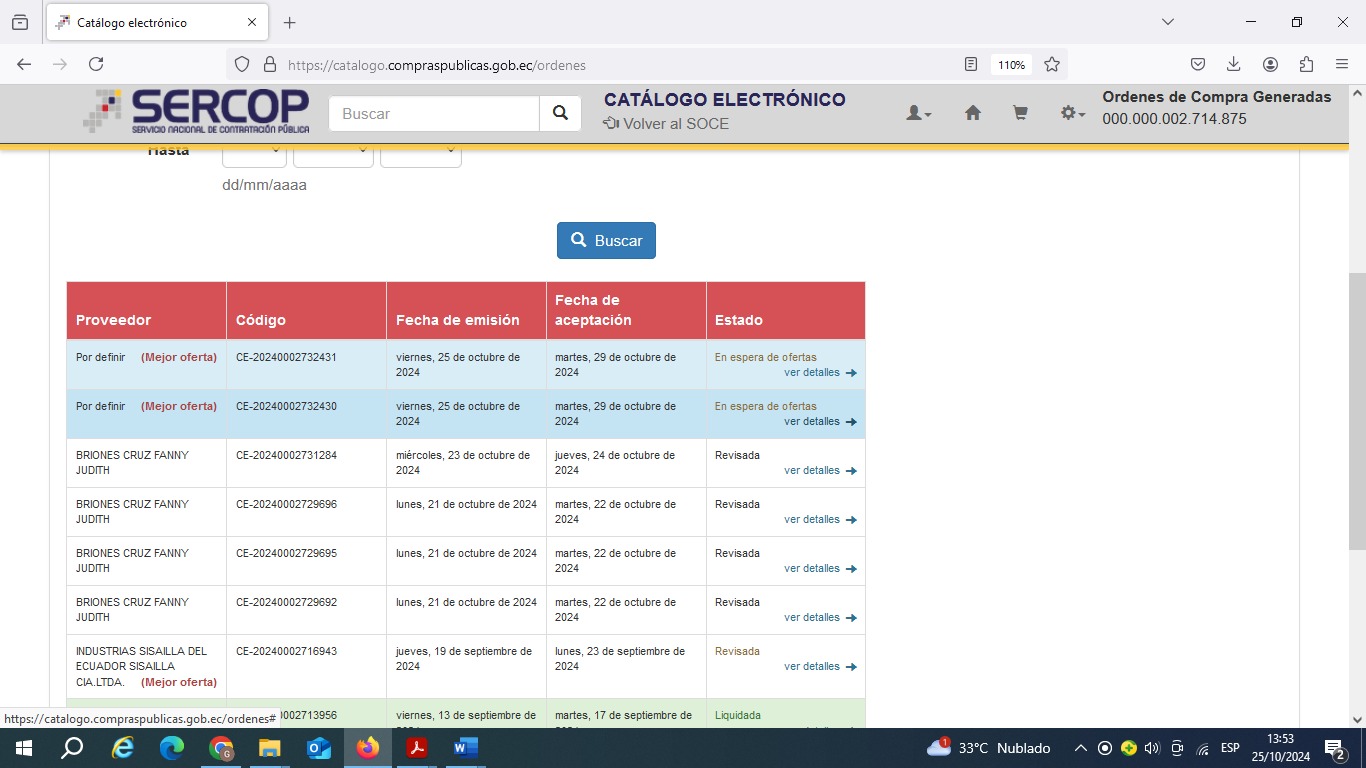Click the SERCOP logo
Viewport: 1366px width, 768px height.
[197, 111]
